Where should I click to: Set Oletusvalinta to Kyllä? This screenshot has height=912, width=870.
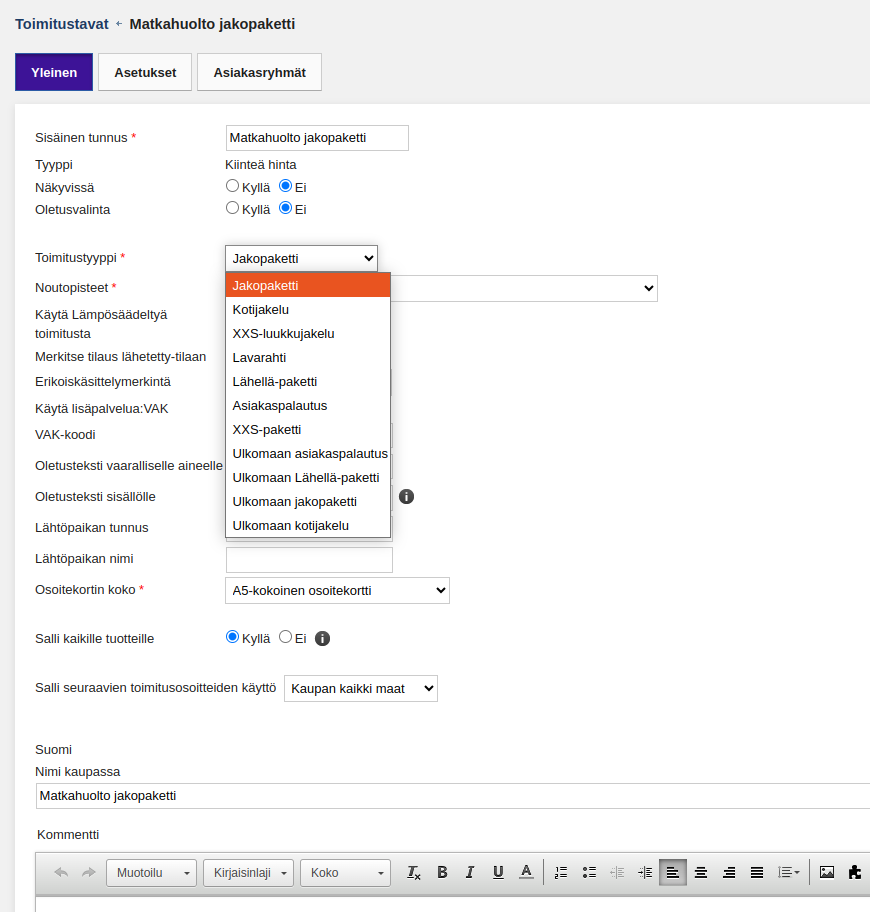[x=232, y=208]
